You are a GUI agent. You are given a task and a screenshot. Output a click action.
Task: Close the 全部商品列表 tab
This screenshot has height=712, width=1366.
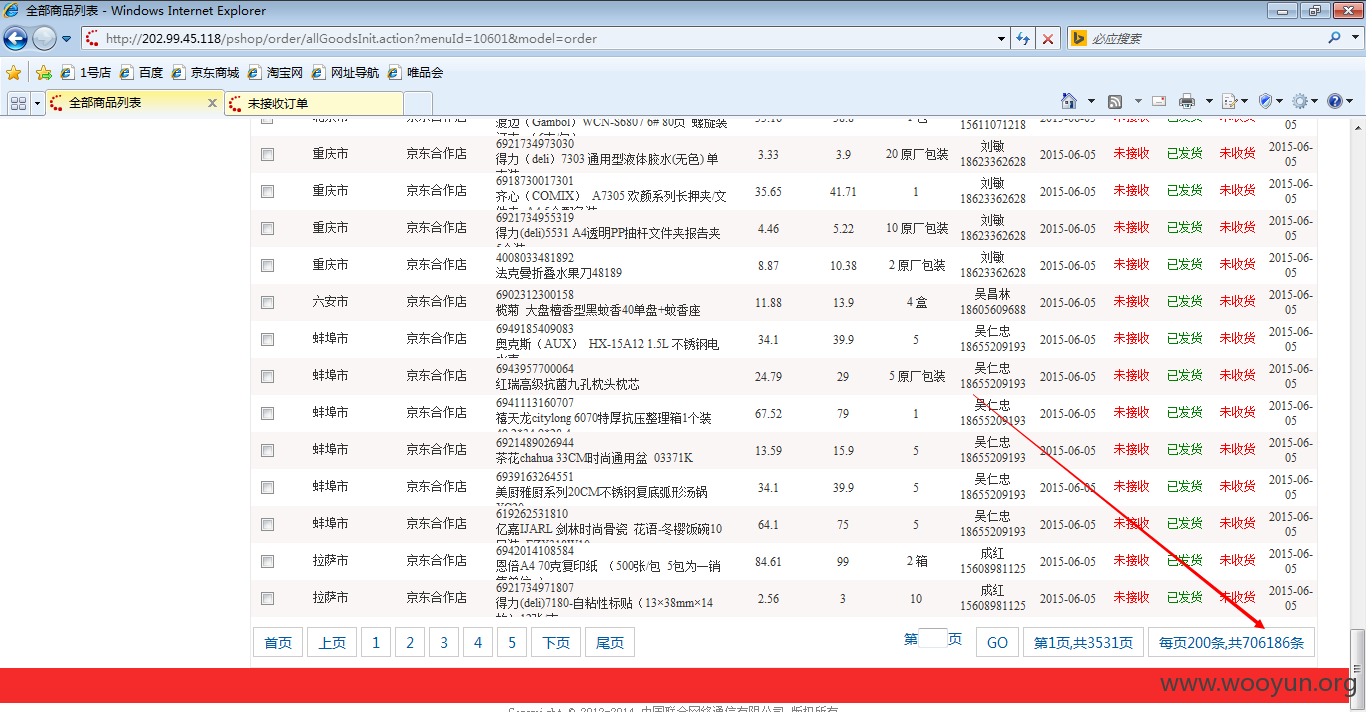[x=212, y=103]
